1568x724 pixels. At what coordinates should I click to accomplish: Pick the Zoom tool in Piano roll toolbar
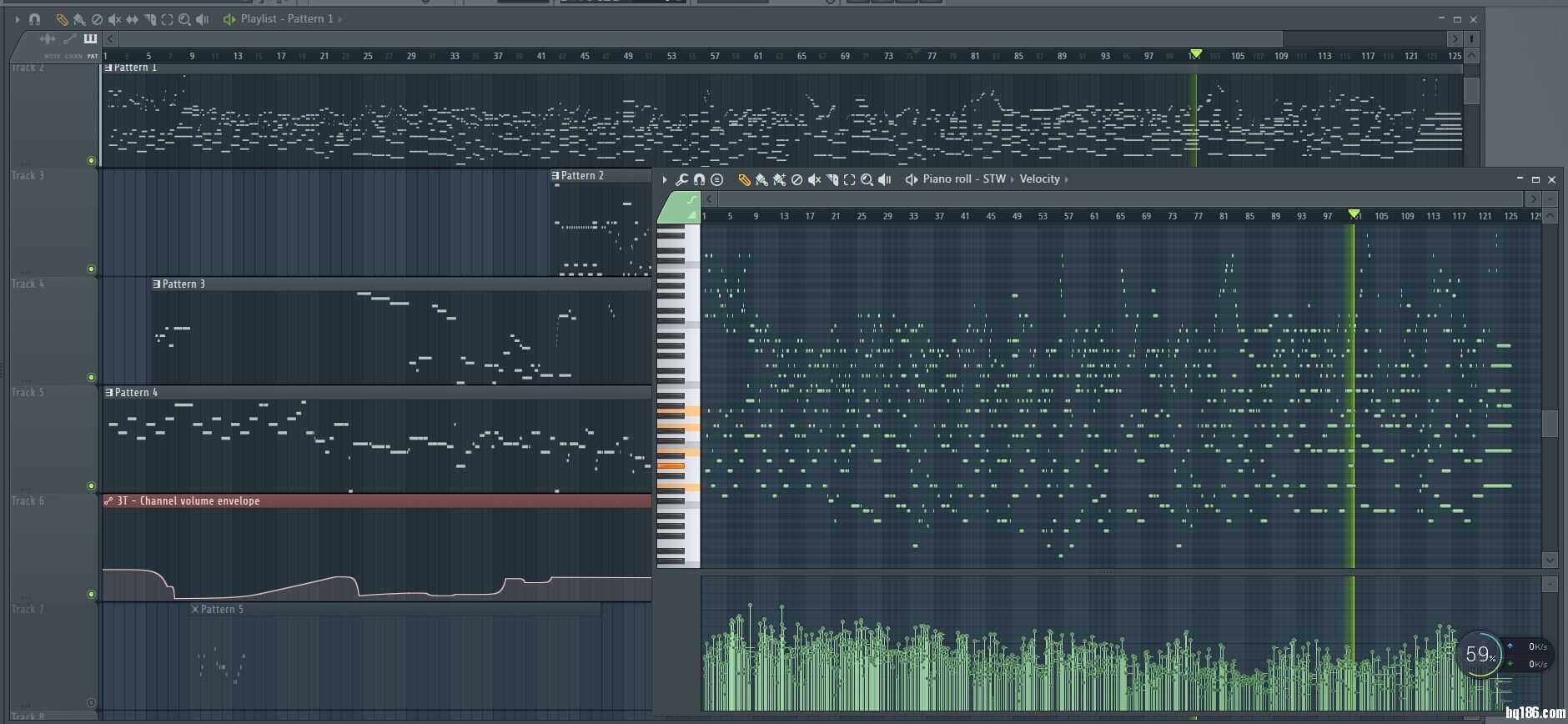coord(867,180)
